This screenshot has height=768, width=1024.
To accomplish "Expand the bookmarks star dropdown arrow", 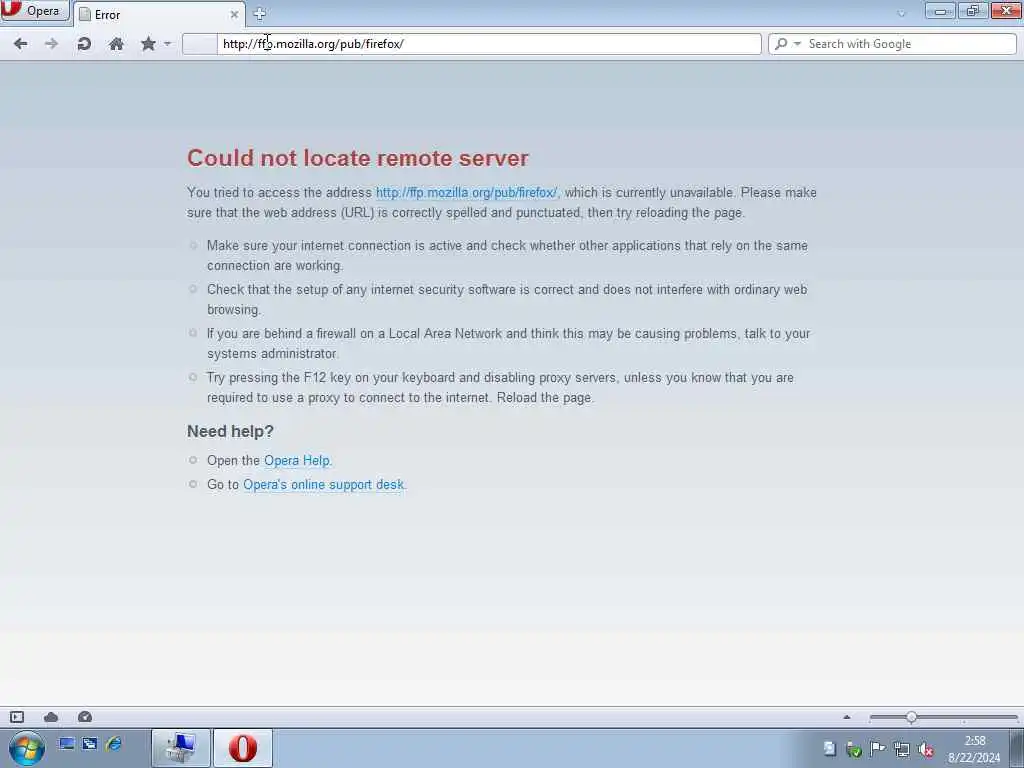I will click(x=168, y=44).
